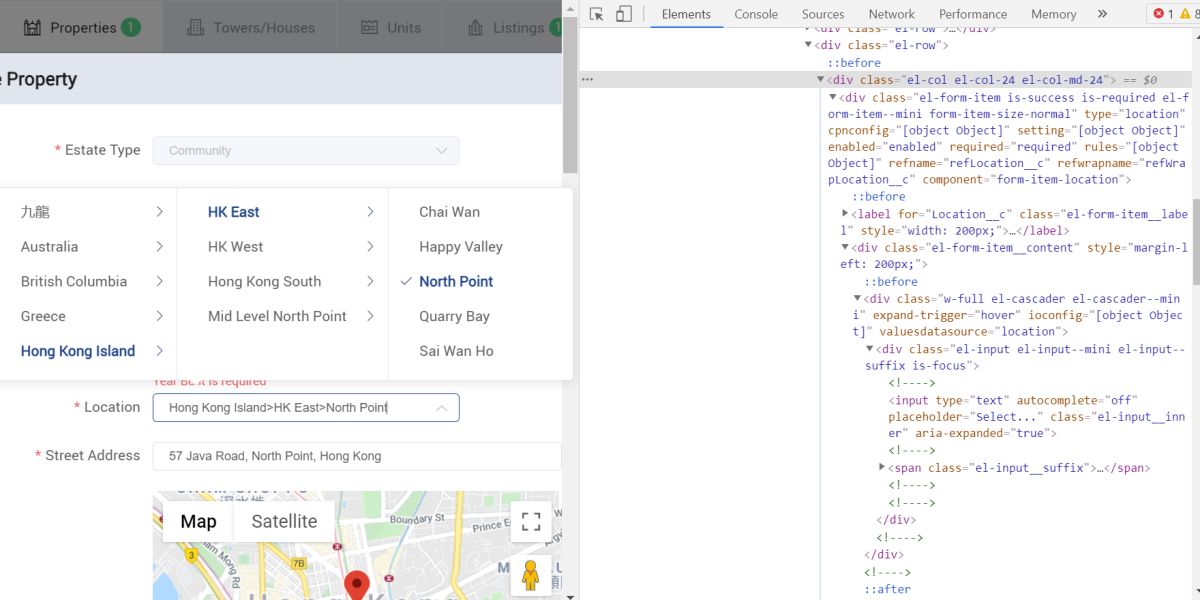Click the Listings tab icon

pyautogui.click(x=475, y=28)
